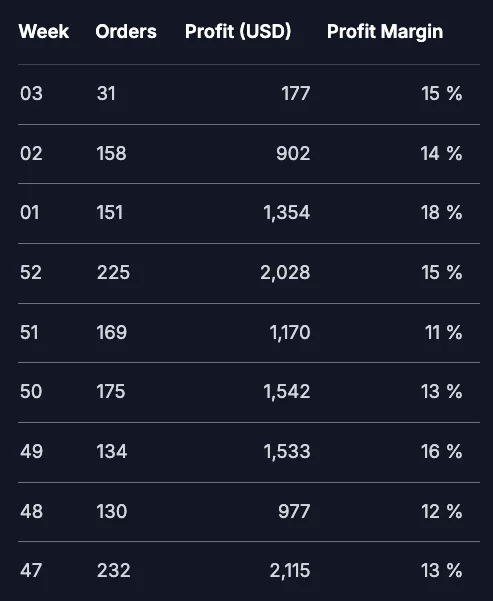Sort by the Orders column header
Image resolution: width=493 pixels, height=601 pixels.
click(126, 31)
